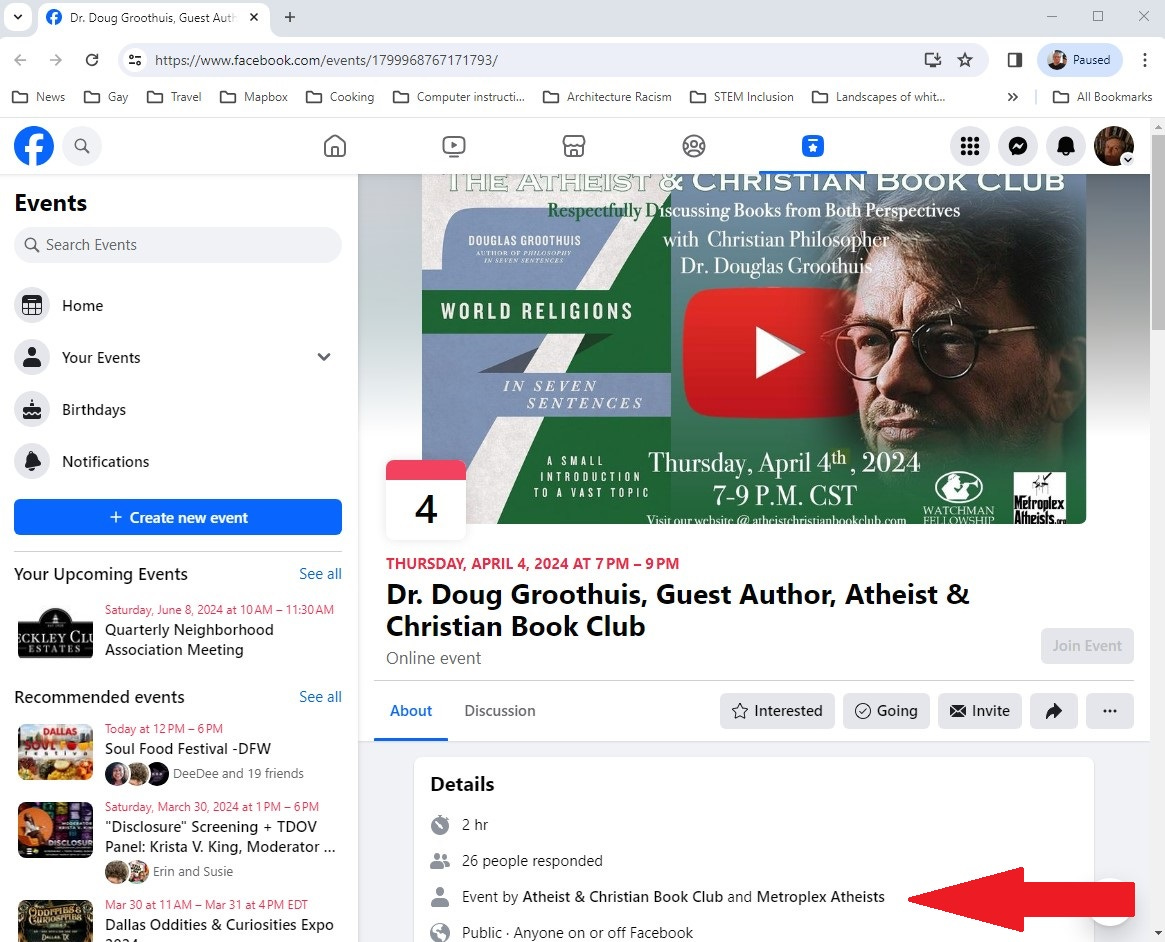See all Your Upcoming Events
The image size is (1165, 942).
point(320,574)
